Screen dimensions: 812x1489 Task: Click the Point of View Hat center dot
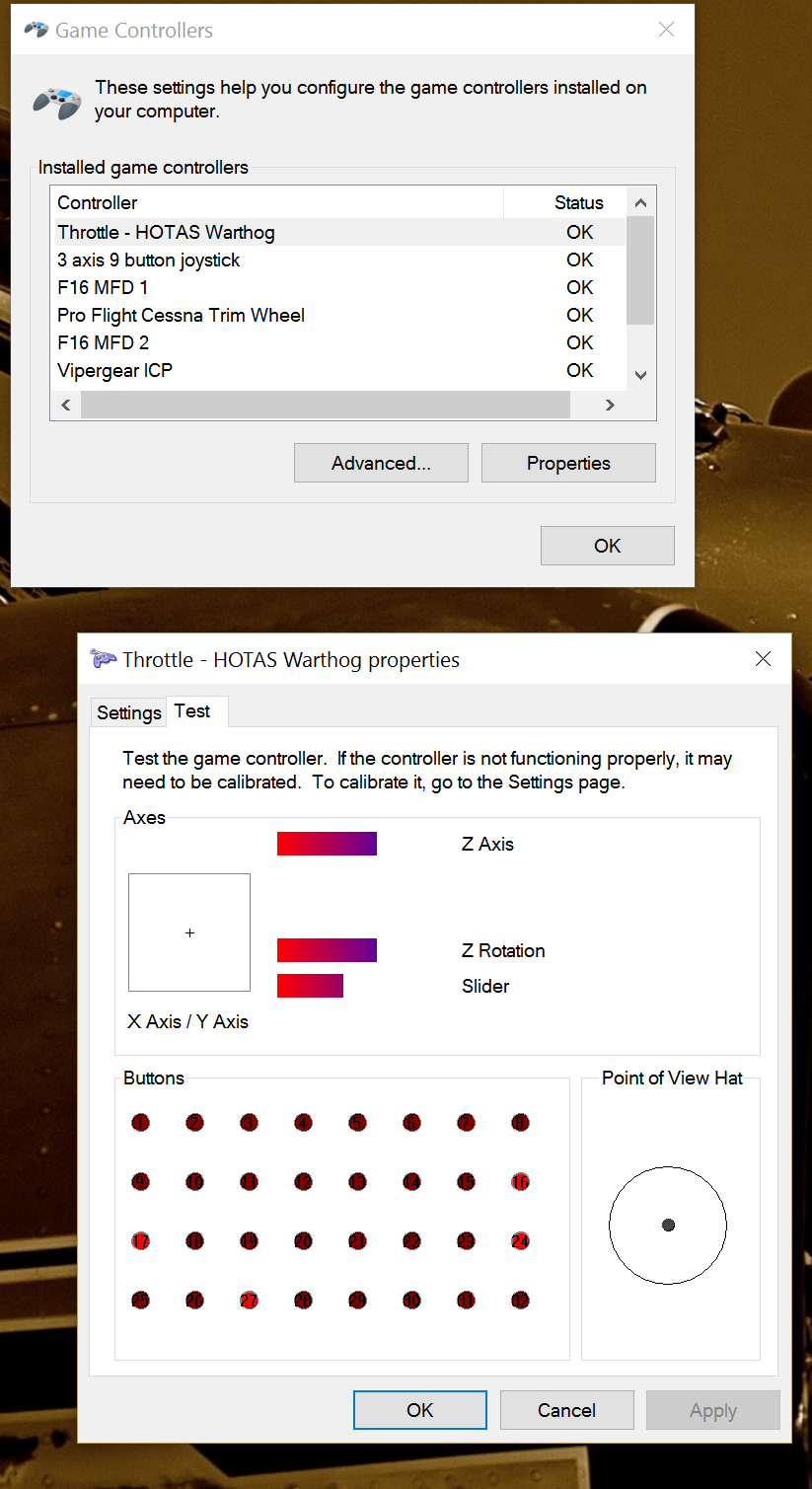pyautogui.click(x=668, y=1225)
